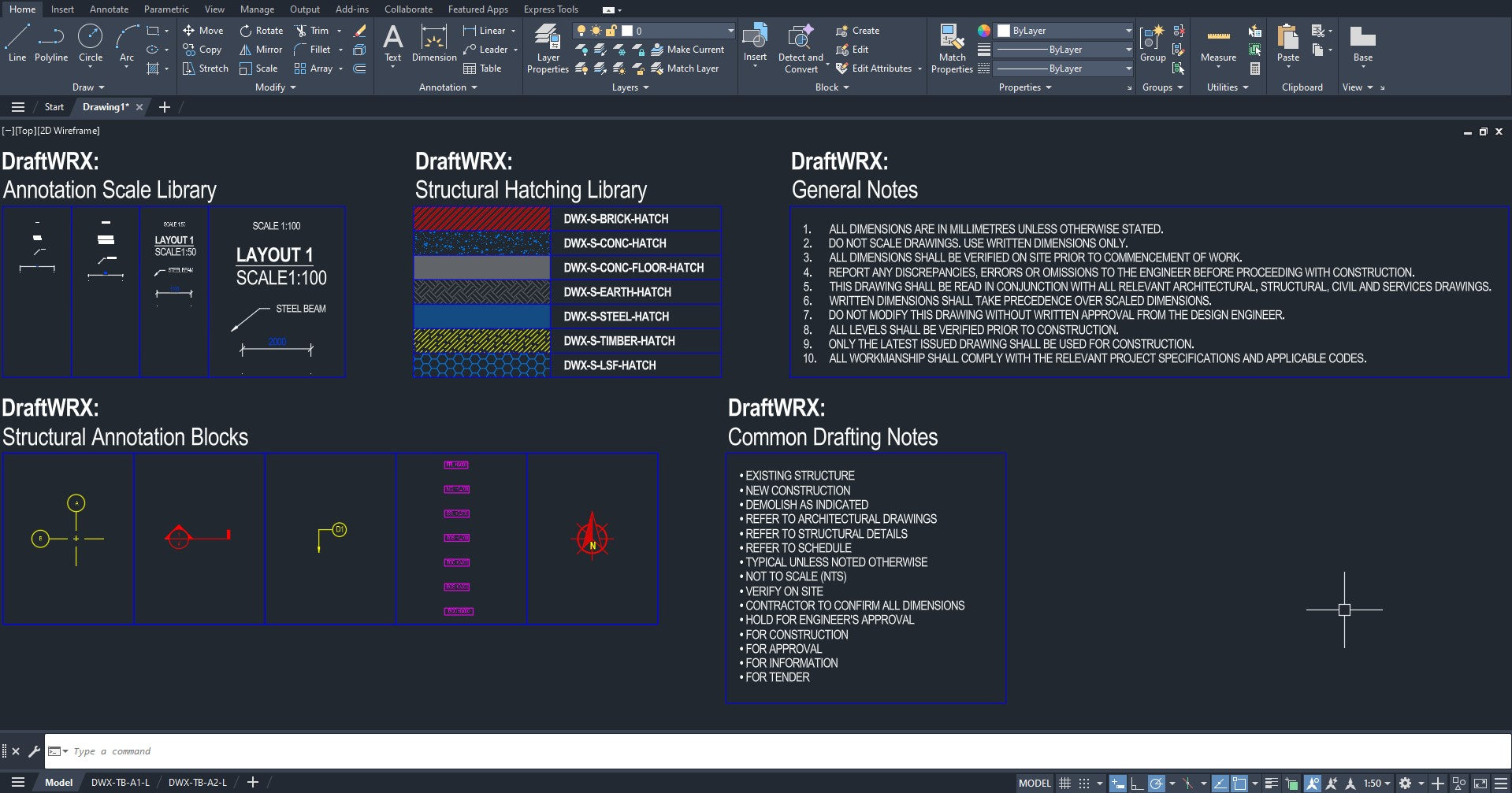Select the Polyline tool
Image resolution: width=1512 pixels, height=793 pixels.
click(x=51, y=43)
